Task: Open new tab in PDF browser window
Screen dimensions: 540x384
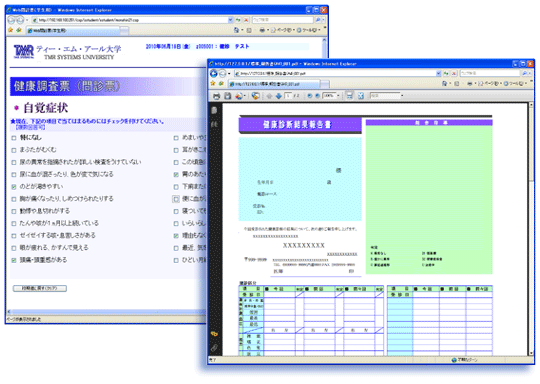Action: (325, 84)
